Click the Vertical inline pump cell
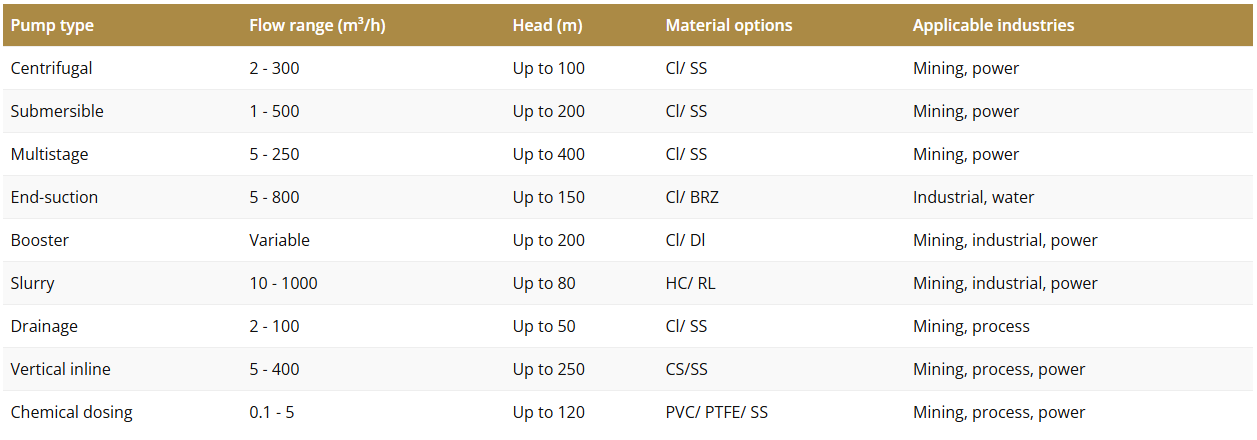The height and width of the screenshot is (440, 1257). (x=61, y=369)
